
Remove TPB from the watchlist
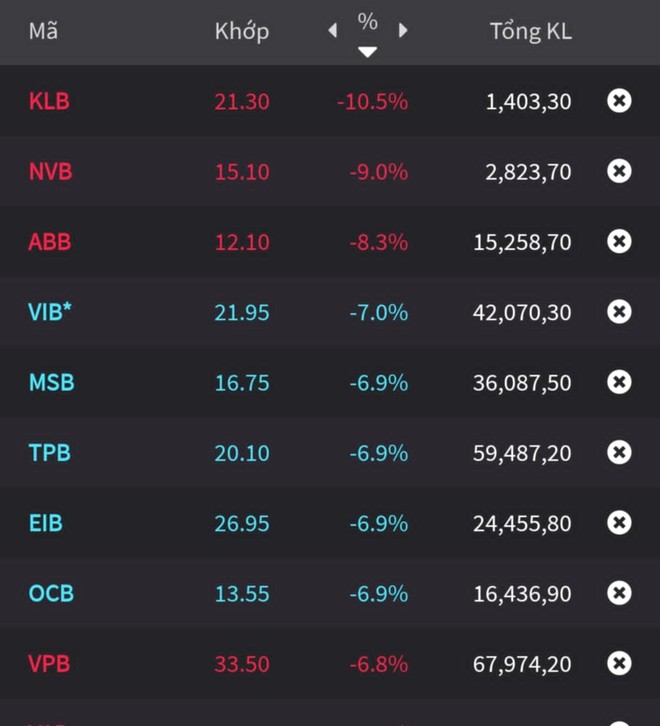coord(619,452)
